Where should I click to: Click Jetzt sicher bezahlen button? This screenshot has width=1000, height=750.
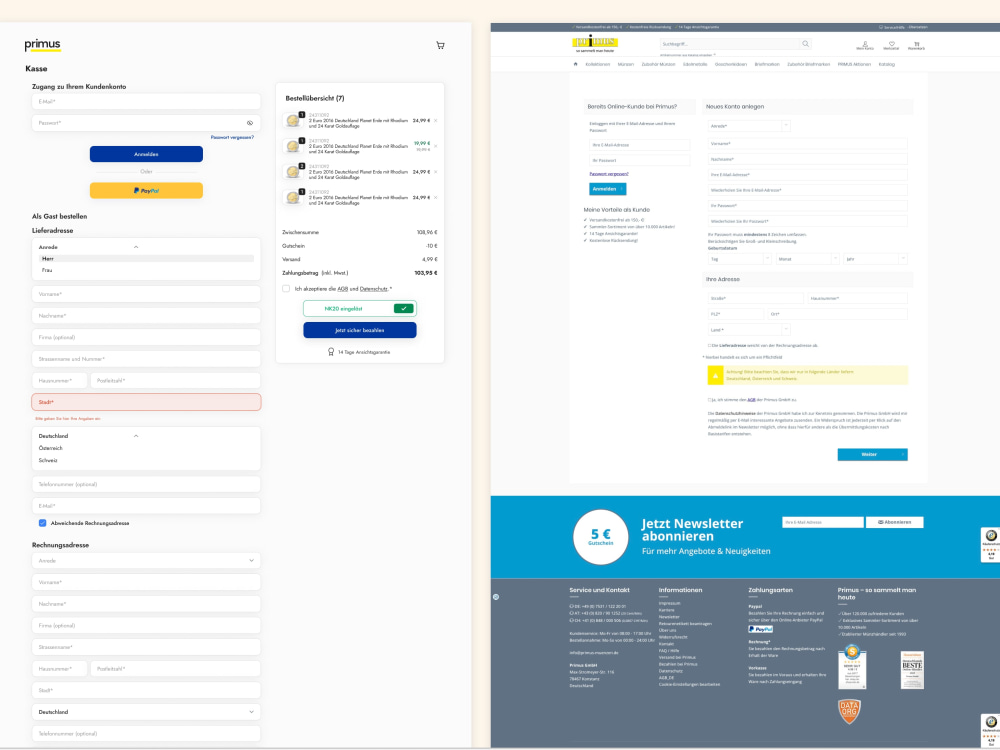click(360, 330)
